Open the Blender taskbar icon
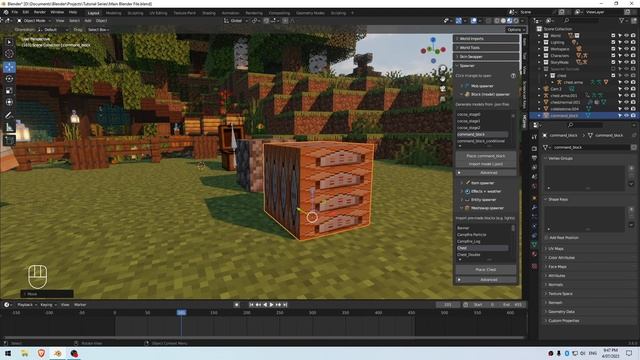This screenshot has height=360, width=640. (x=58, y=353)
